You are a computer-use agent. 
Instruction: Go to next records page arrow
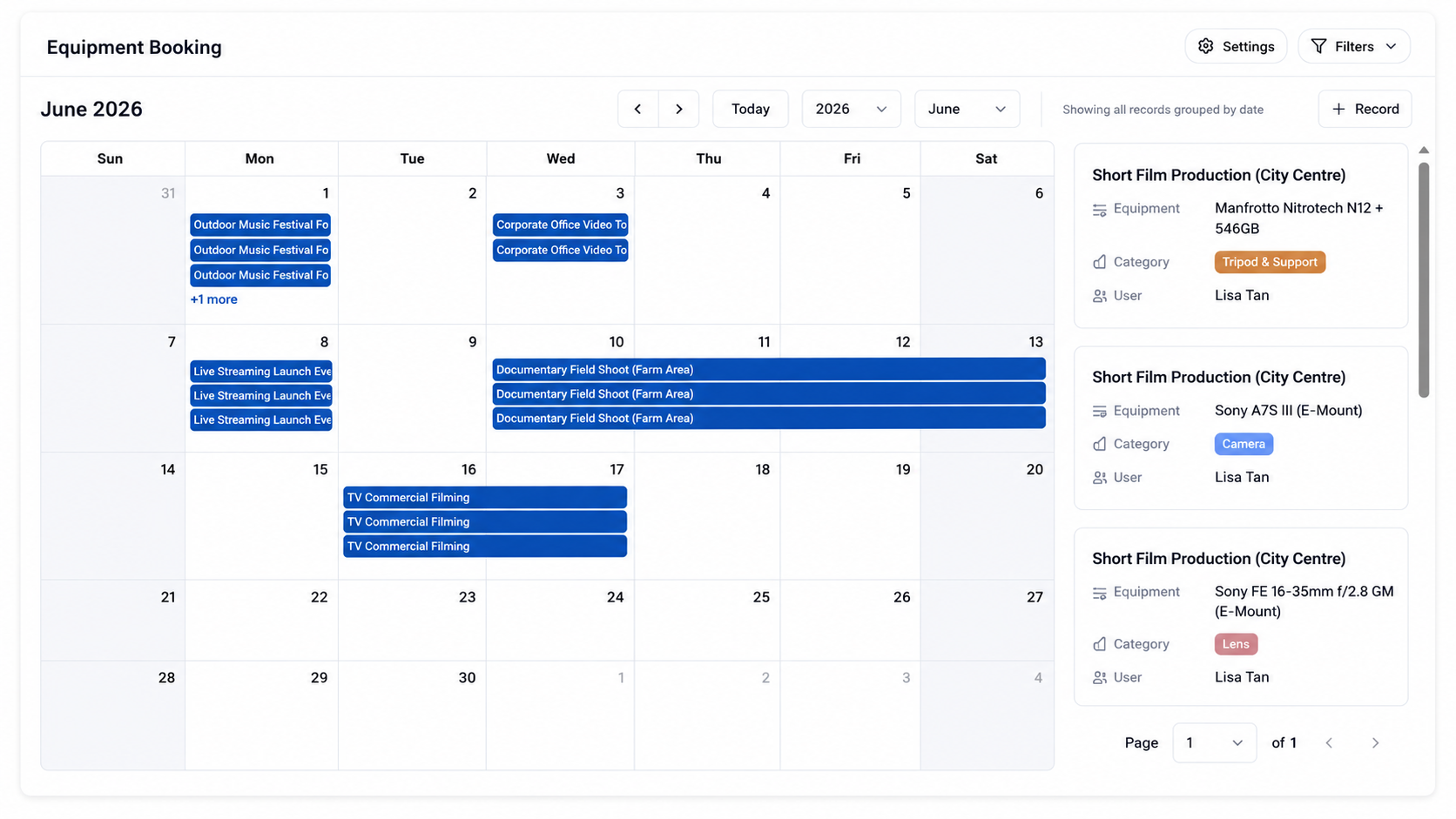[x=1375, y=742]
